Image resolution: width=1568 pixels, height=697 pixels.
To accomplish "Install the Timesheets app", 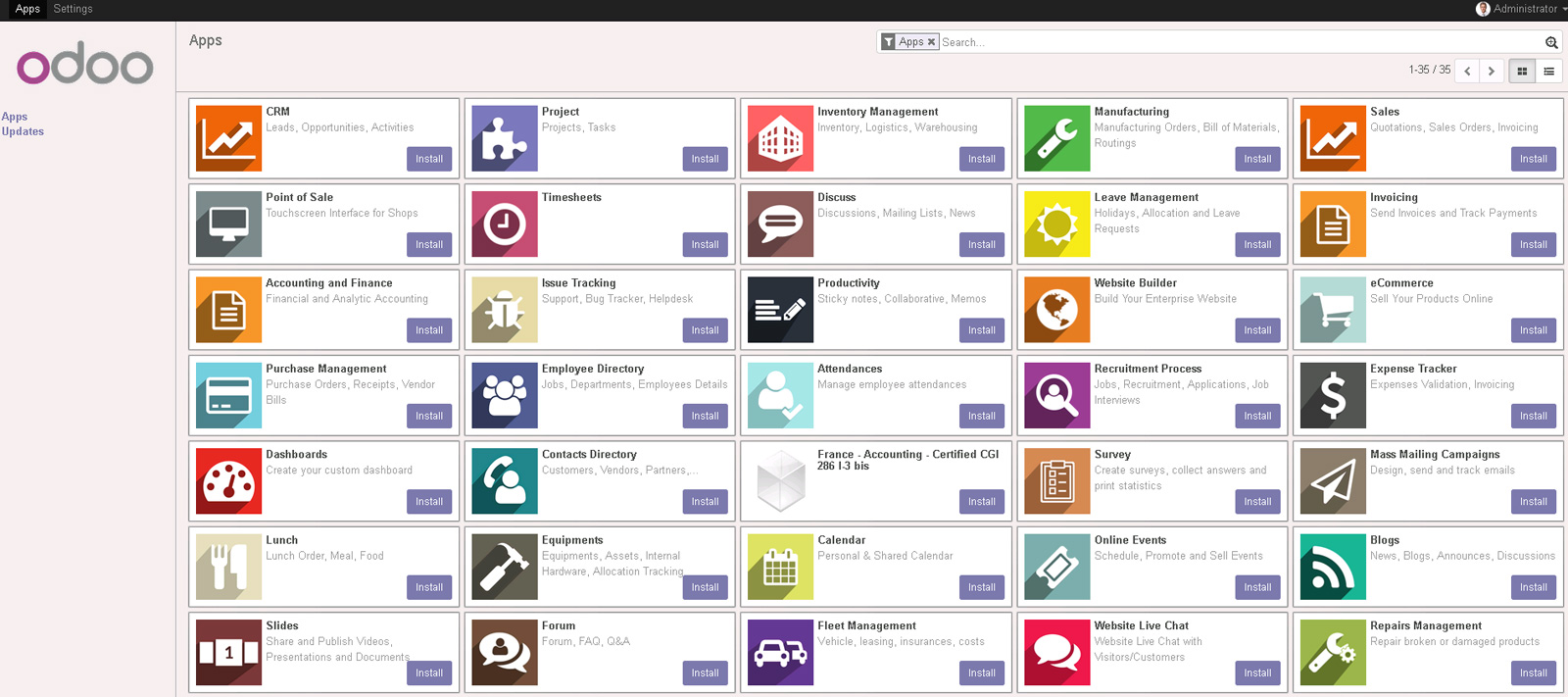I will [706, 244].
